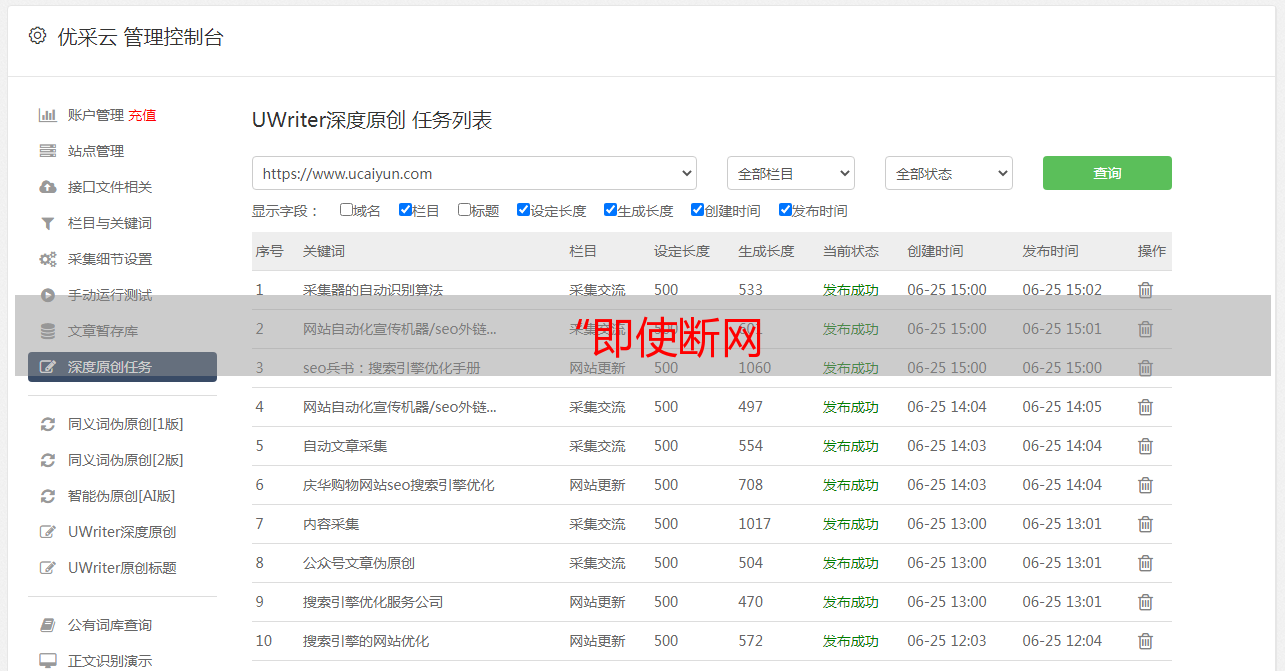
Task: Open UWriter深度原创 in the sidebar
Action: click(x=122, y=532)
